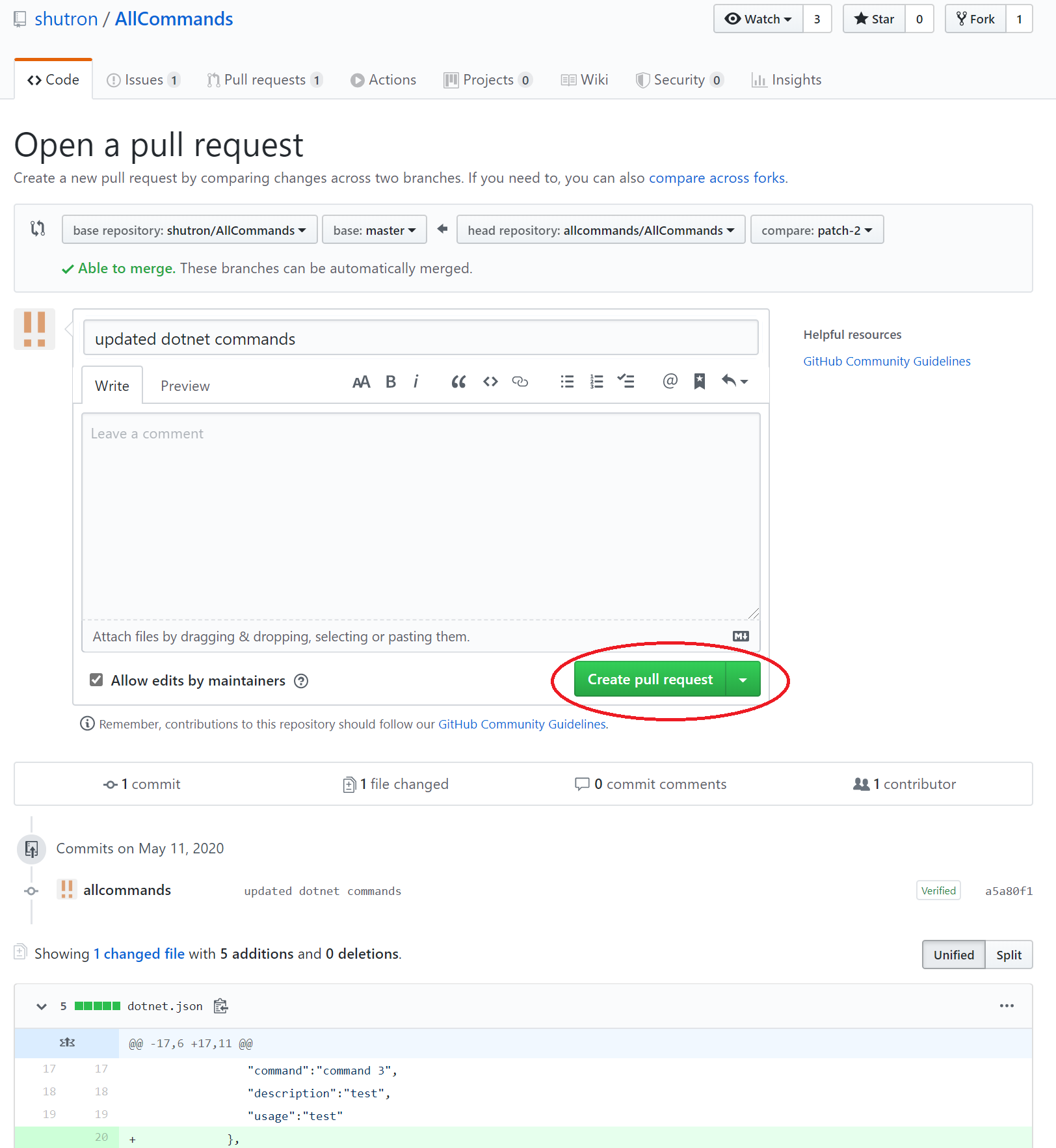
Task: Click the header text size icon
Action: tap(361, 382)
